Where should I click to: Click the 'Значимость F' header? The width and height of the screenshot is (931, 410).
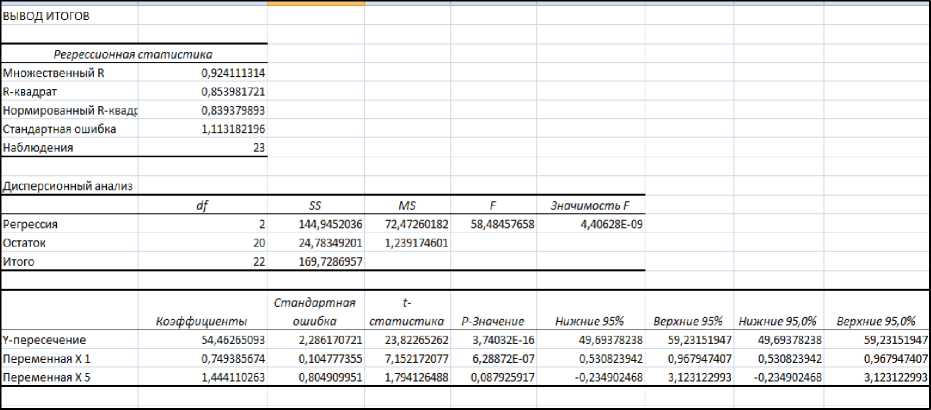tap(590, 206)
